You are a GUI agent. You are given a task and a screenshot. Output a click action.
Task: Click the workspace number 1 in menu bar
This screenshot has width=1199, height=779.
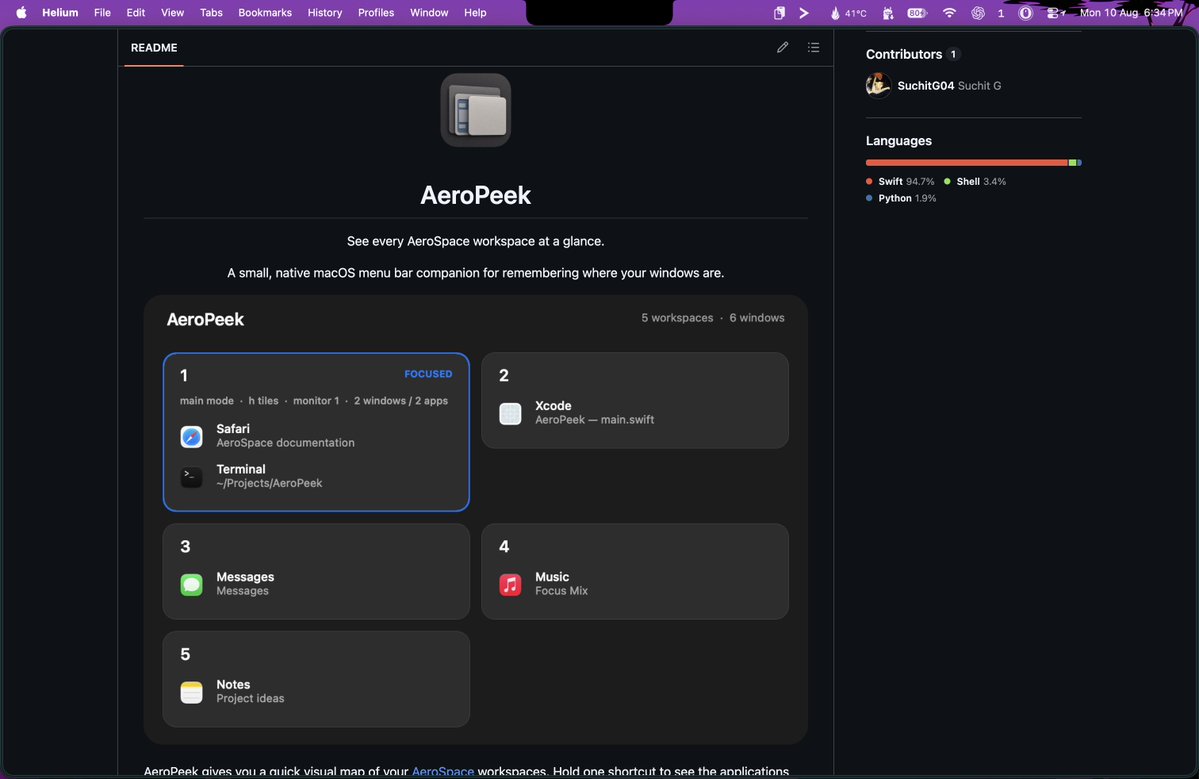[x=1001, y=13]
